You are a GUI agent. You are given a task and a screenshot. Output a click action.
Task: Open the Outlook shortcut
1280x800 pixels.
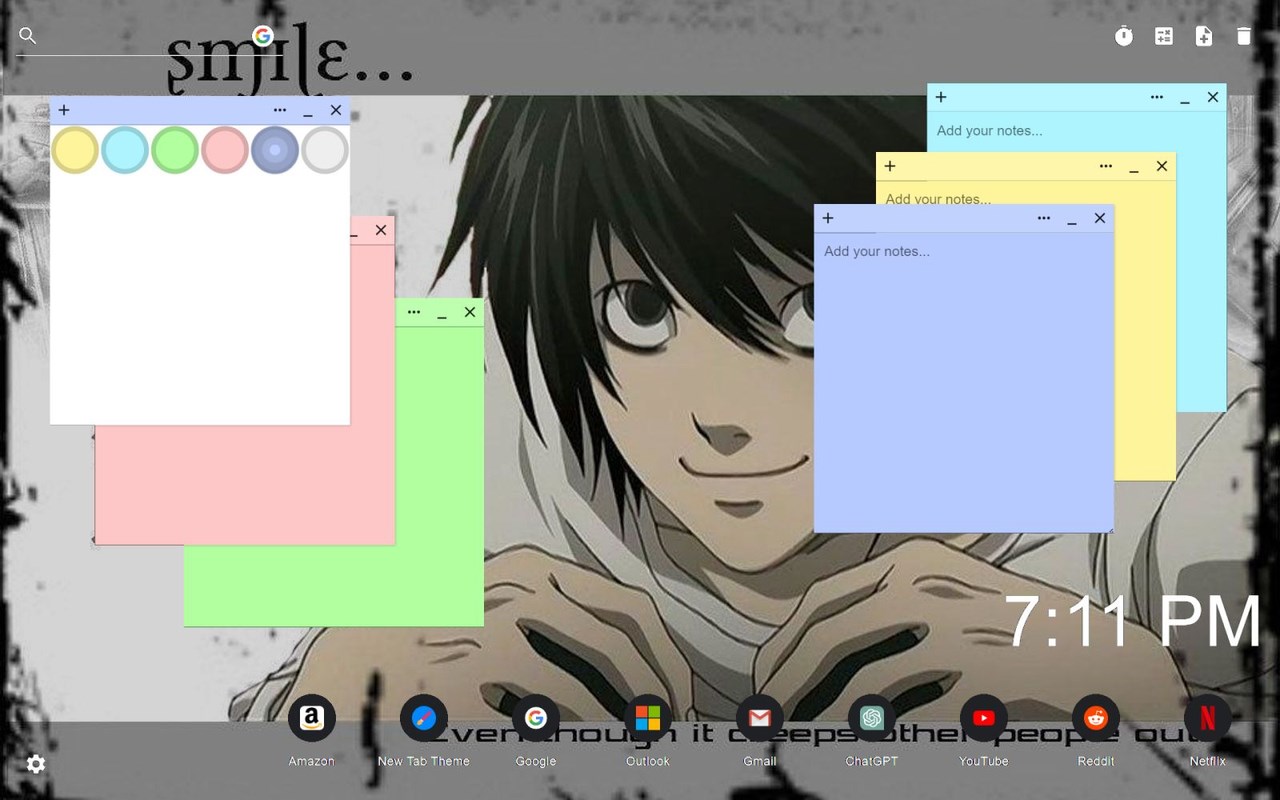[648, 718]
